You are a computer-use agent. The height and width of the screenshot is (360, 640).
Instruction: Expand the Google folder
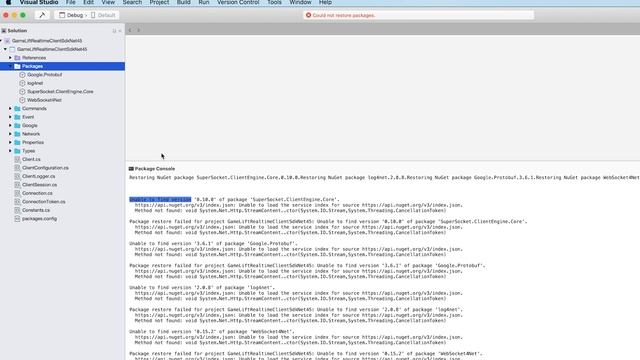coord(10,125)
